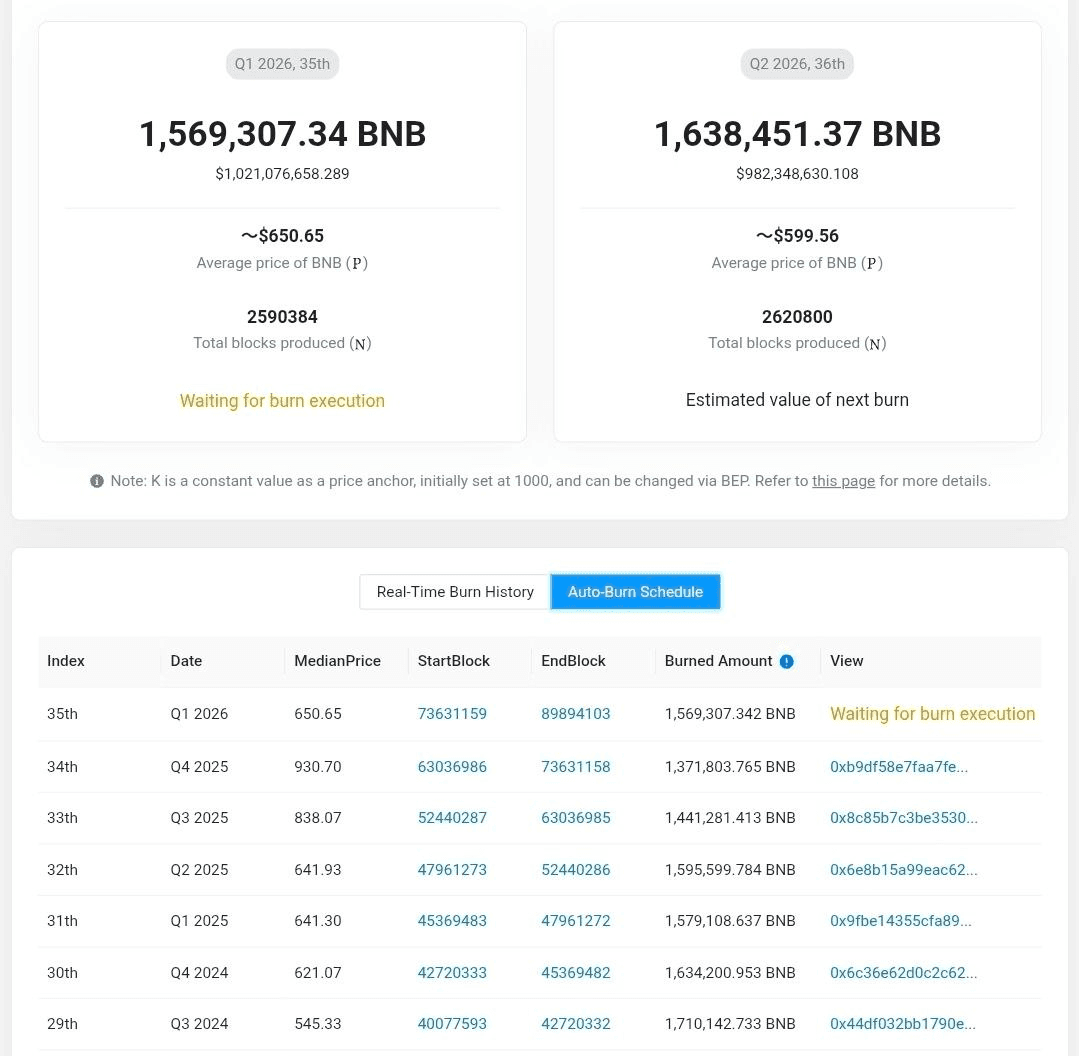
Task: Click the Q1 2026, 35th badge
Action: 282,64
